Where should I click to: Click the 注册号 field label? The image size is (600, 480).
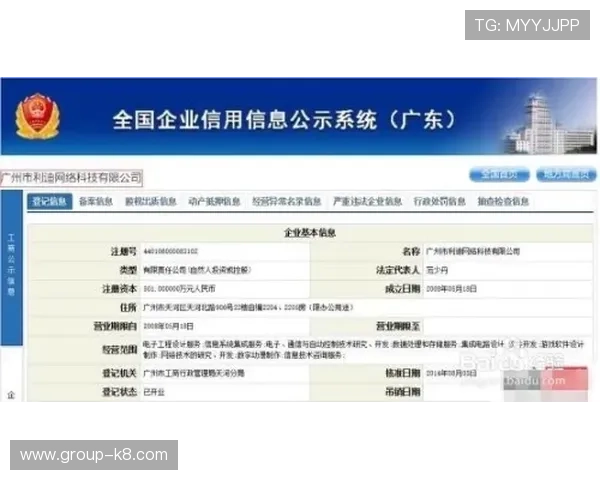[x=124, y=251]
